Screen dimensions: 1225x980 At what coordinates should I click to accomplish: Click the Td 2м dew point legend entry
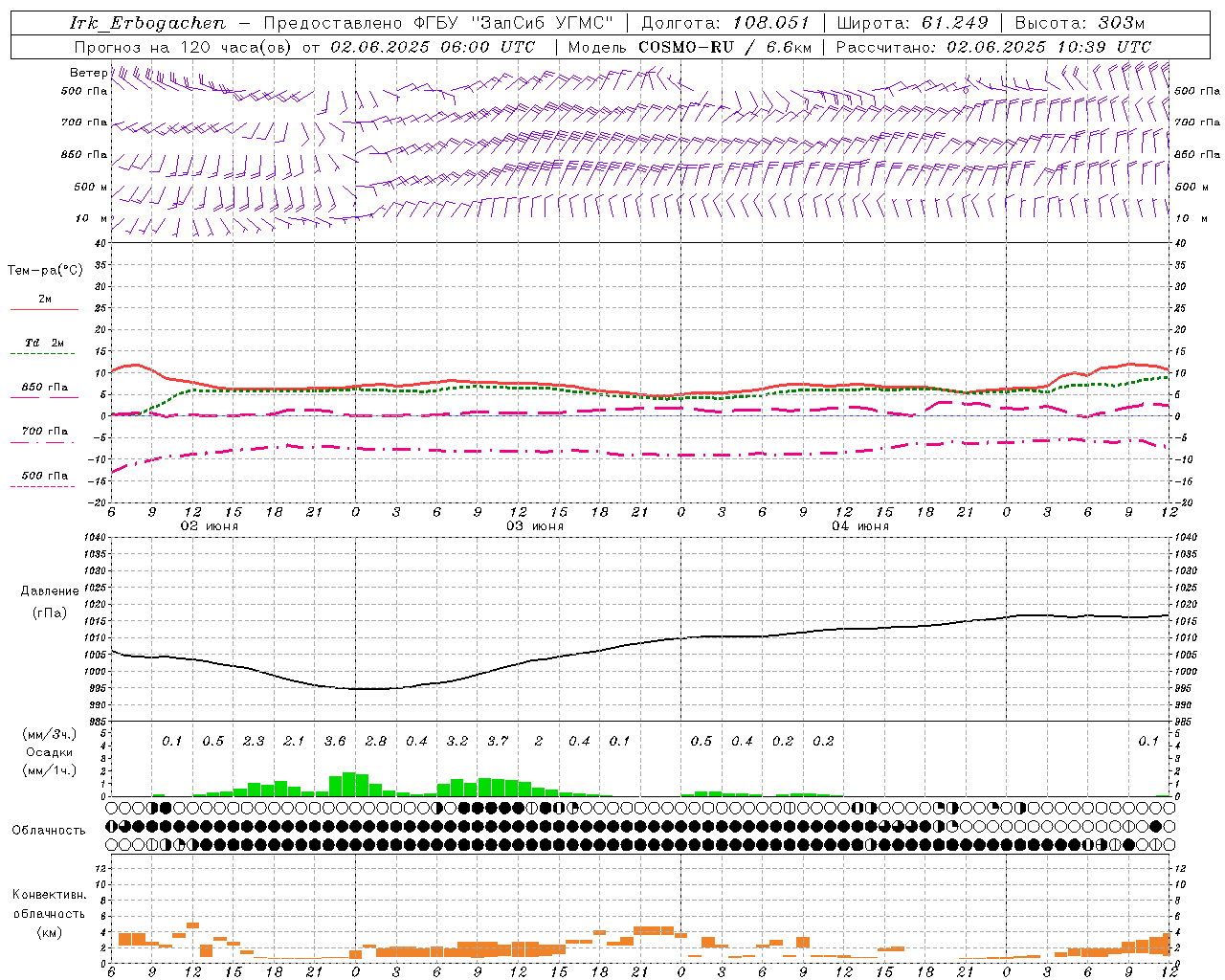45,343
